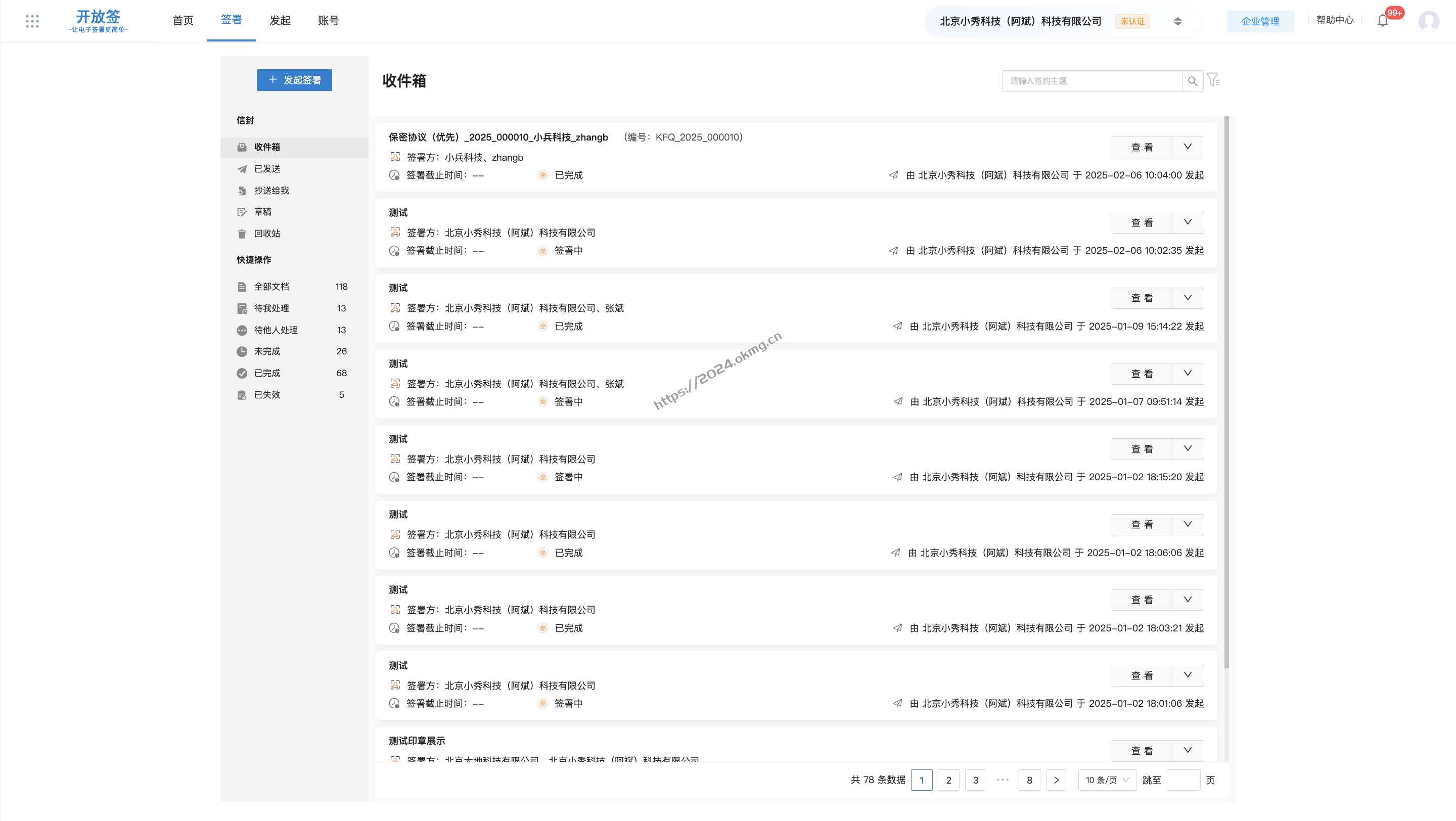Show 已完成 completed documents filter
1456x821 pixels.
coord(267,373)
